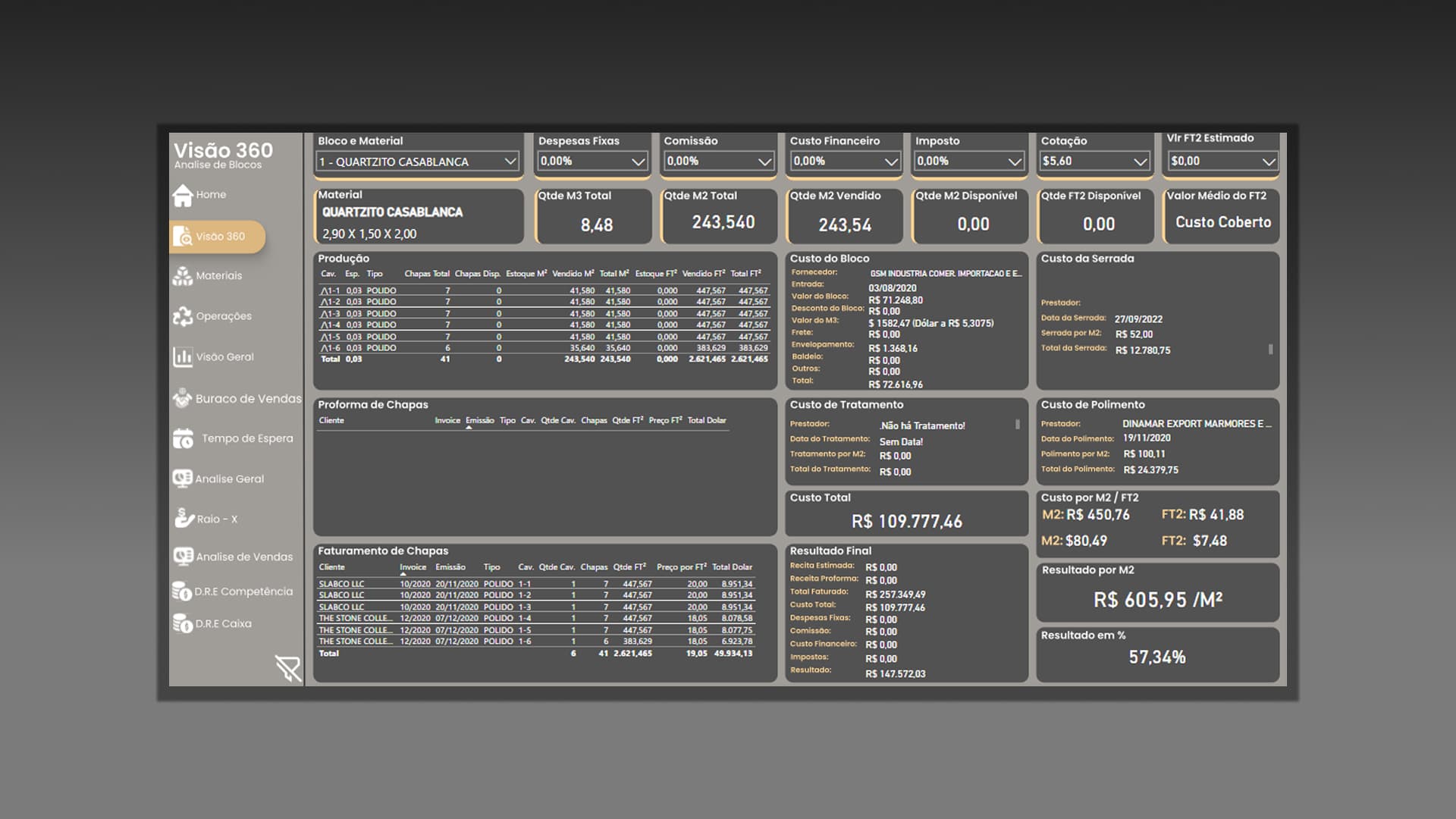Expand the Cotação $5,60 dropdown
This screenshot has width=1456, height=819.
click(x=1095, y=162)
